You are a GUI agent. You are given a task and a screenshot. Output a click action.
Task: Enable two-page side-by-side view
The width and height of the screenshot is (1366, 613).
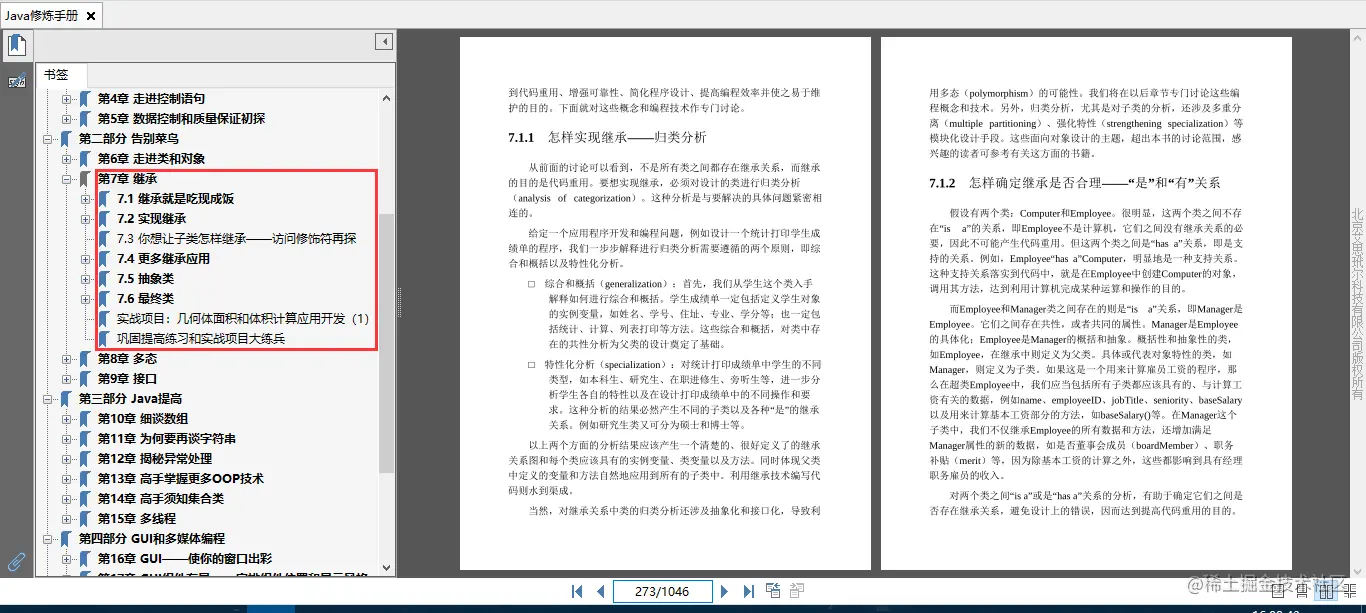coord(1326,591)
